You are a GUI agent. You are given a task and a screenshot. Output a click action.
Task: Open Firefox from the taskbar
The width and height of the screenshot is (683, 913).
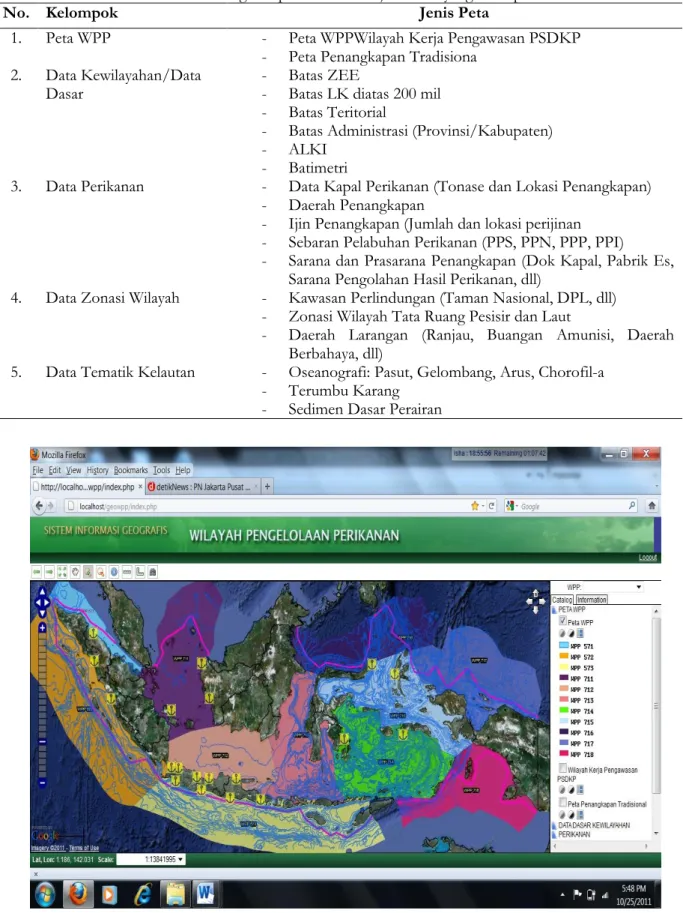[x=78, y=894]
